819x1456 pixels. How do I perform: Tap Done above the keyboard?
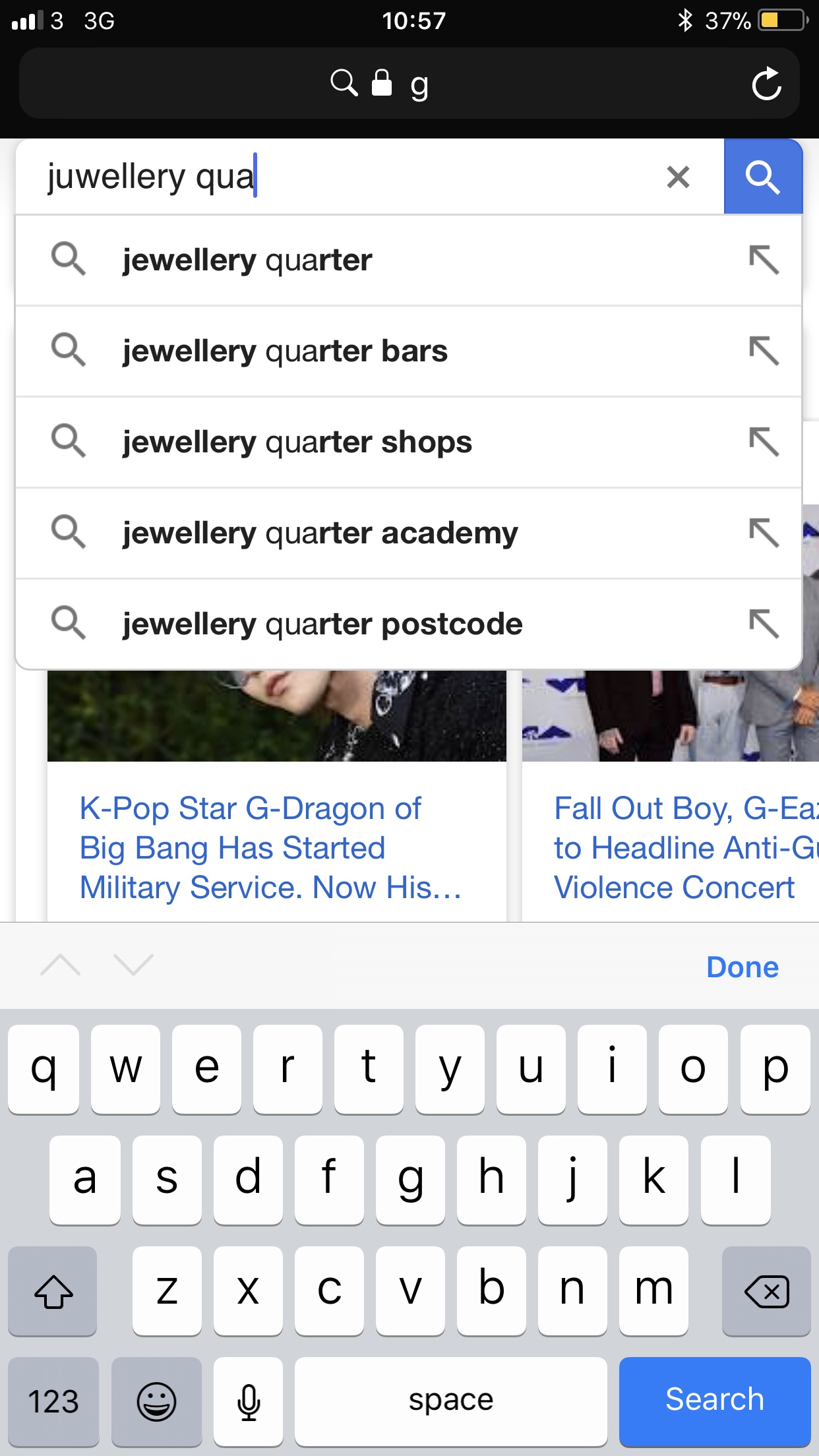pyautogui.click(x=742, y=967)
